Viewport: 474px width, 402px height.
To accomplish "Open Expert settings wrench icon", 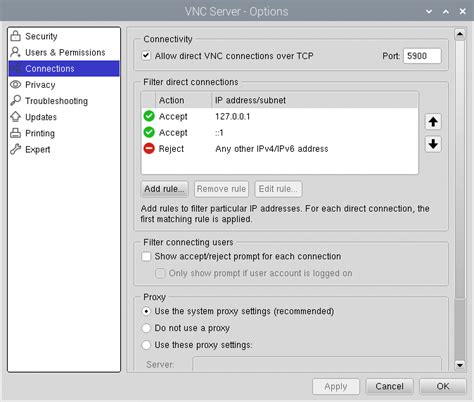I will 15,149.
